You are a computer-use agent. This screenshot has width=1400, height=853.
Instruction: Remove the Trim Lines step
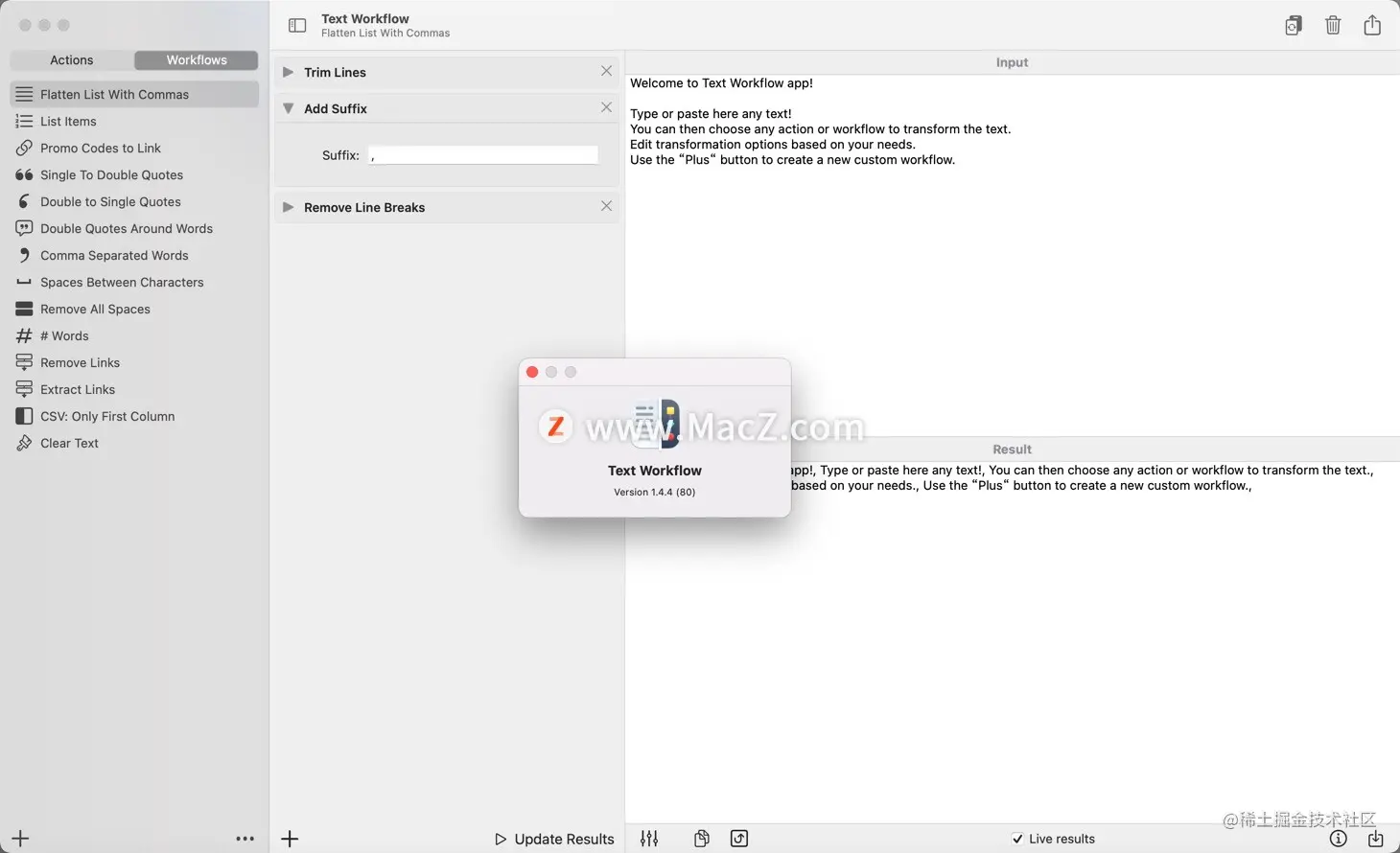pyautogui.click(x=606, y=71)
